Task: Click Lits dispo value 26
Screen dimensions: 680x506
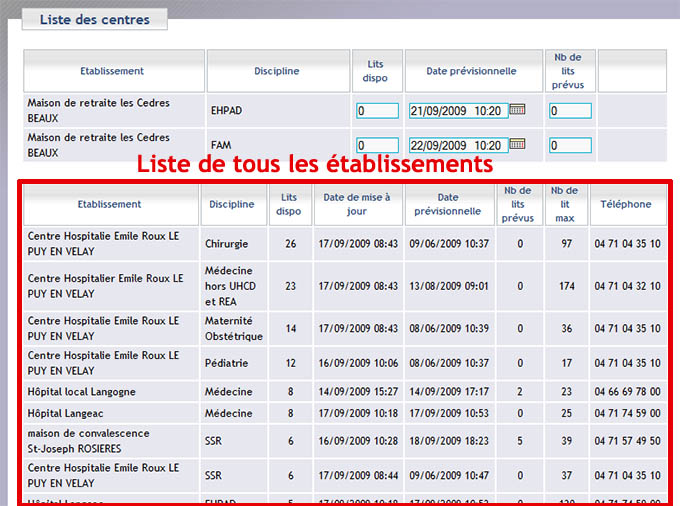Action: (x=291, y=244)
